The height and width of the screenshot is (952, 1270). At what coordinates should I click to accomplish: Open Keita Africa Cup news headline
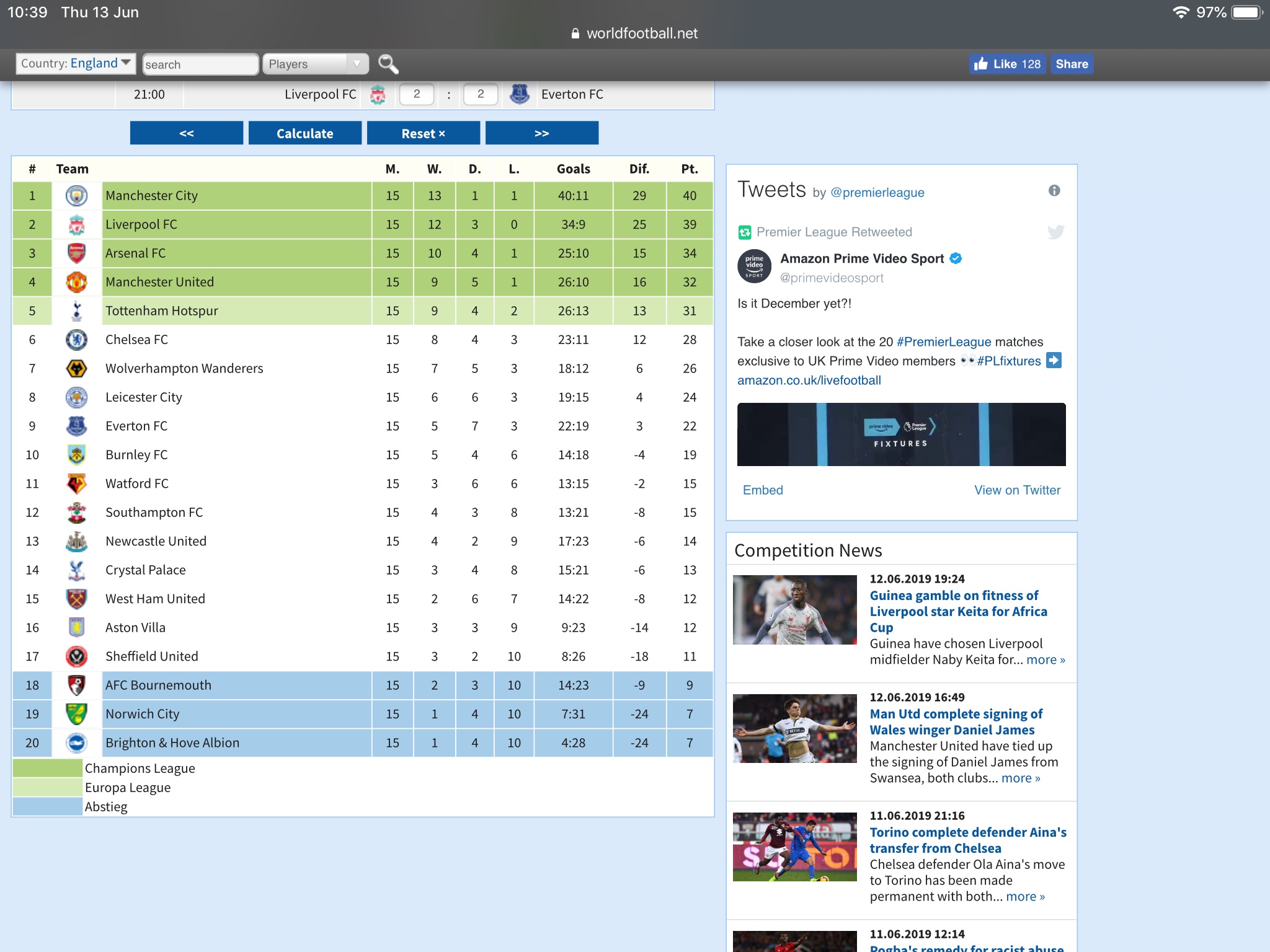coord(958,612)
